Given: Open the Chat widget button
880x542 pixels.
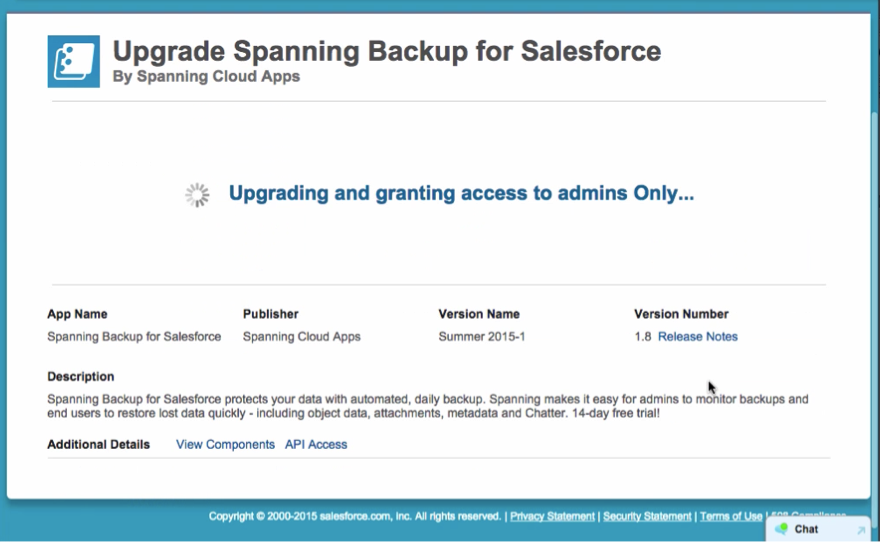Looking at the screenshot, I should (x=818, y=529).
